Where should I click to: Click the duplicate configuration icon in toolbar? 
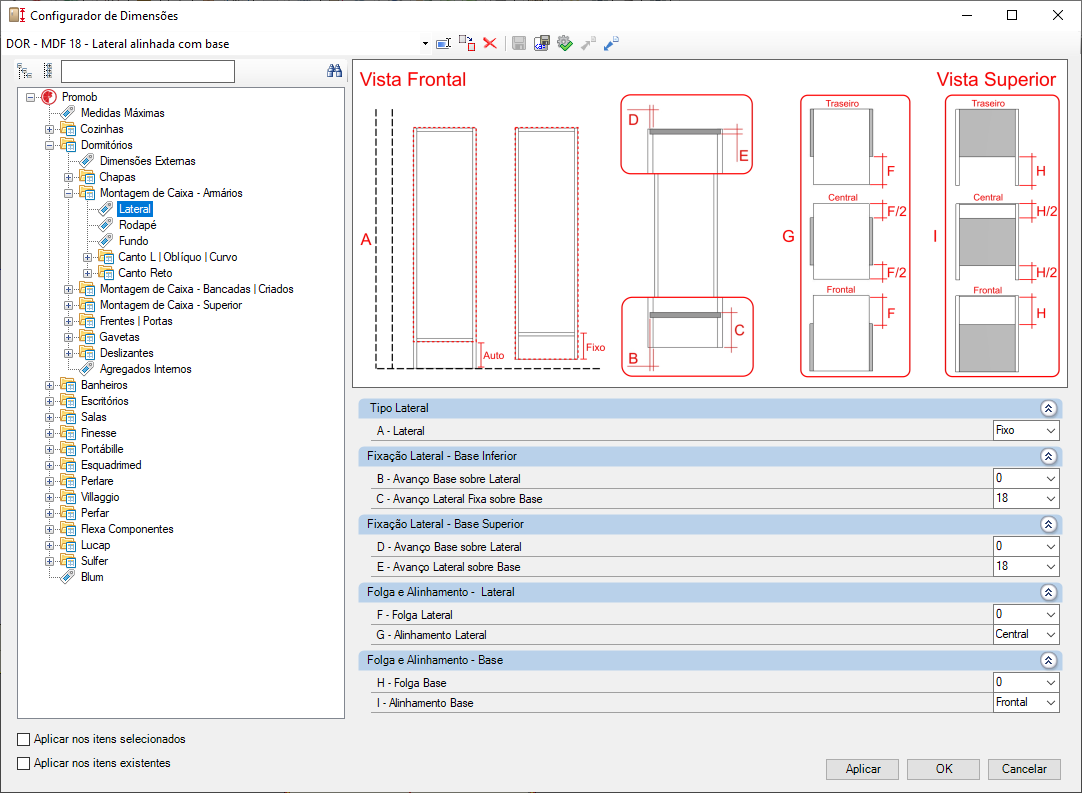pyautogui.click(x=467, y=43)
